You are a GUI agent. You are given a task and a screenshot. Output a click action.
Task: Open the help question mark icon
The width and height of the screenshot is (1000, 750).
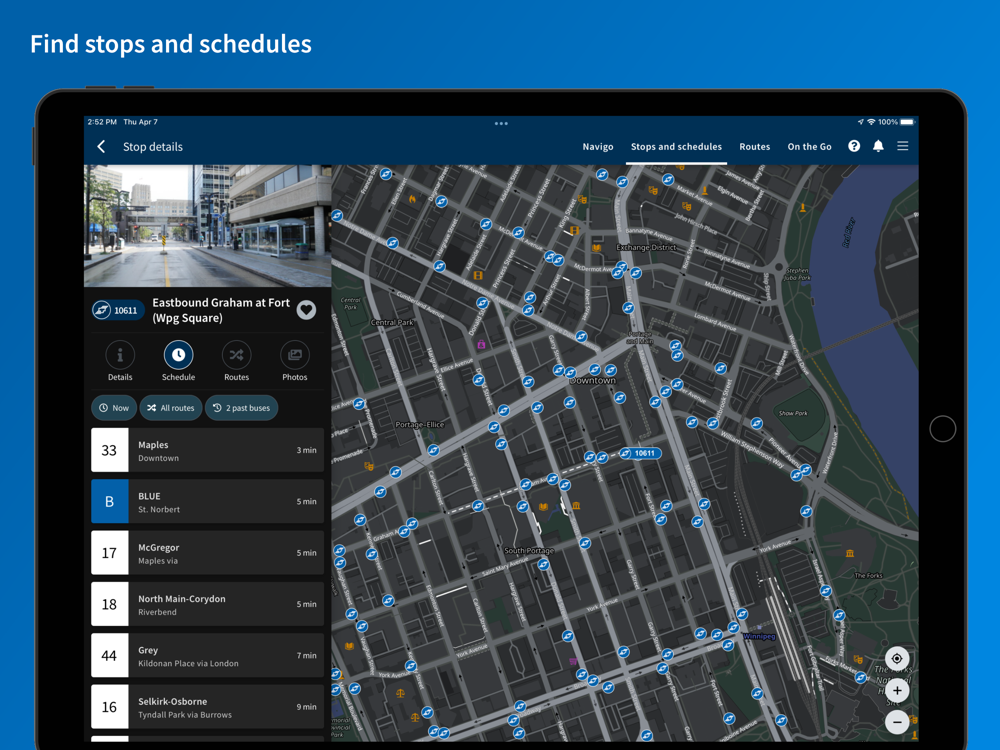point(854,146)
